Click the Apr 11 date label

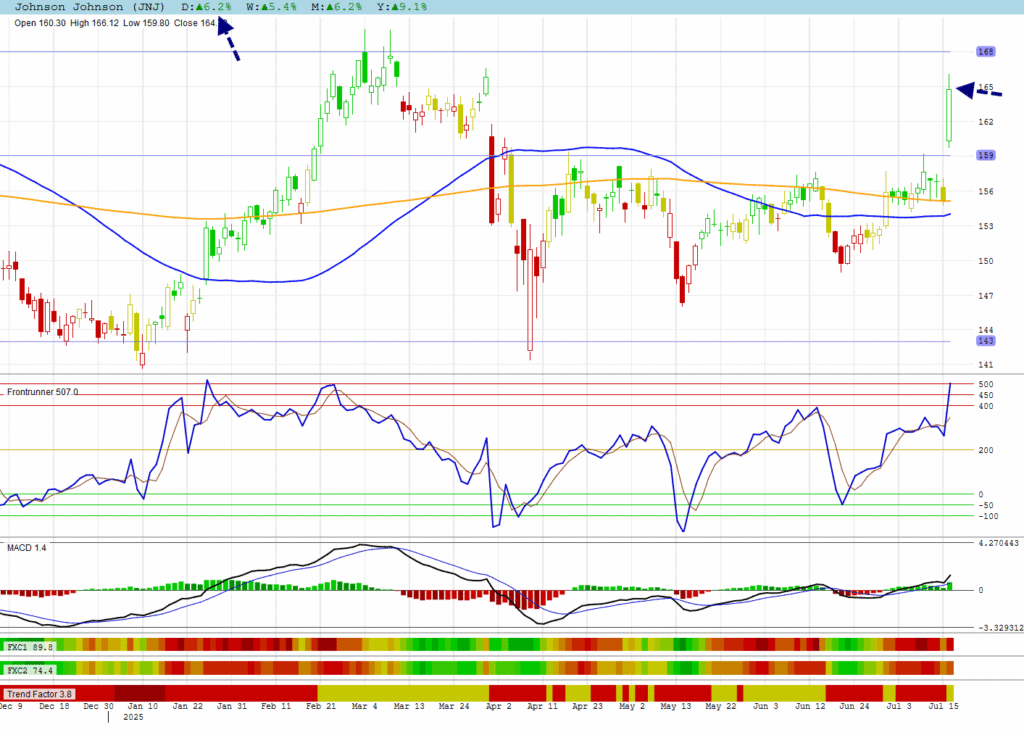tap(543, 706)
